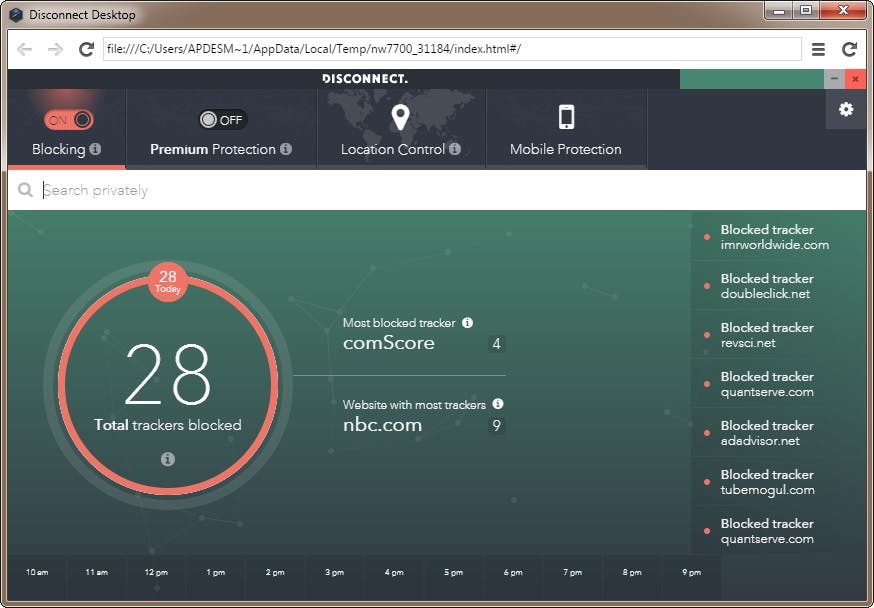Viewport: 874px width, 608px height.
Task: Click info icon beside Most blocked tracker
Action: (467, 323)
